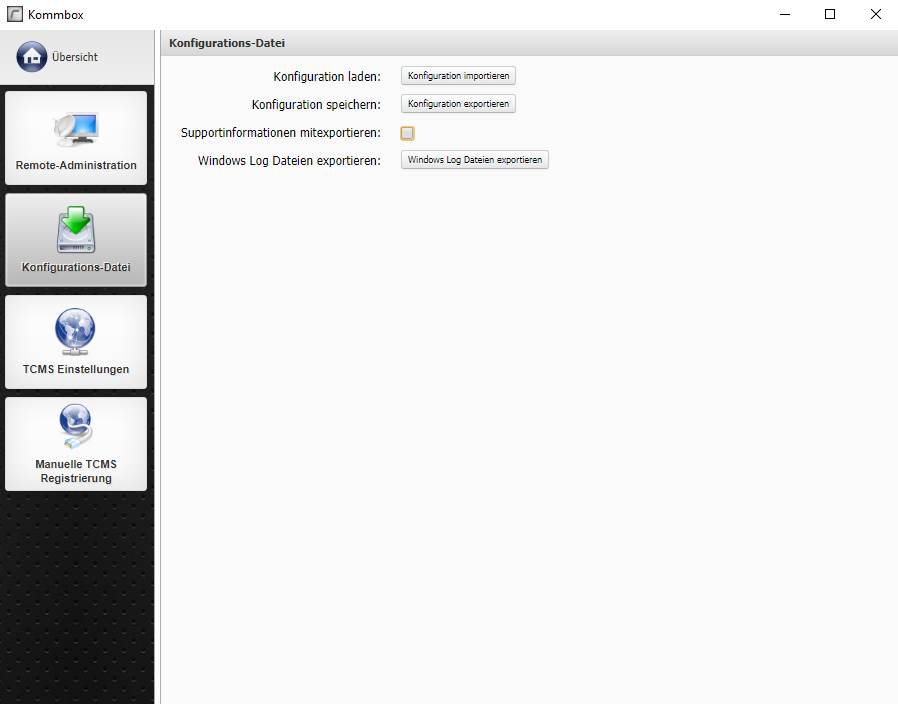Maximize the Kommbox window
This screenshot has height=704, width=898.
(830, 14)
